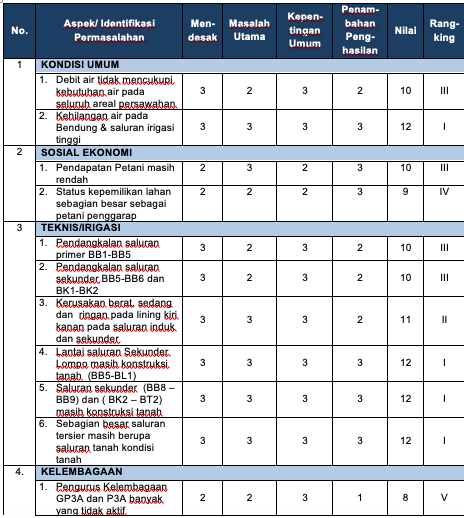
Task: Click the 'Debit air tidak mencukupi' text cell
Action: [x=109, y=91]
